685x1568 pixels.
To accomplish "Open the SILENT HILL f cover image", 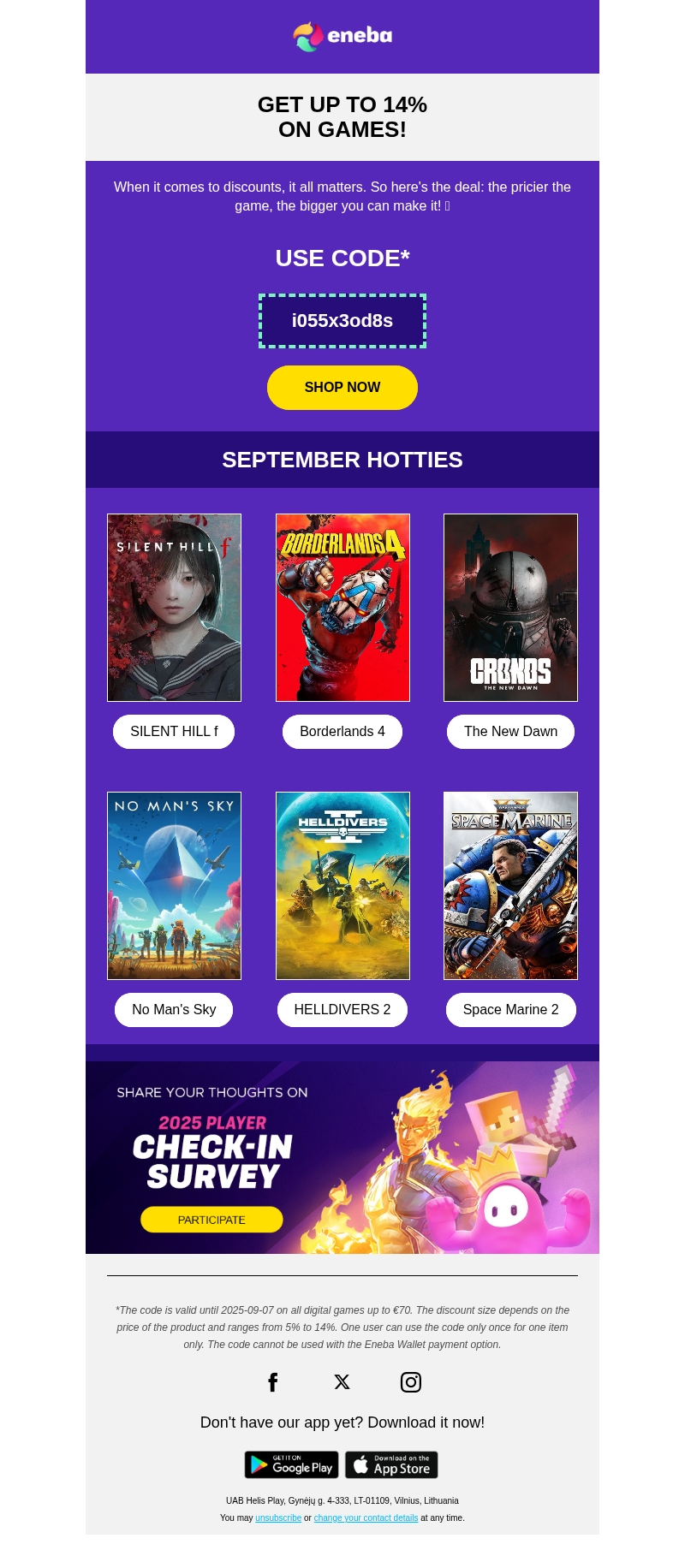I will pyautogui.click(x=174, y=608).
